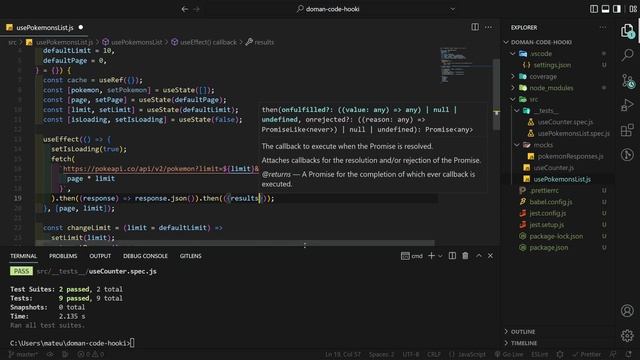Open babel.config.js in Explorer

[x=551, y=202]
